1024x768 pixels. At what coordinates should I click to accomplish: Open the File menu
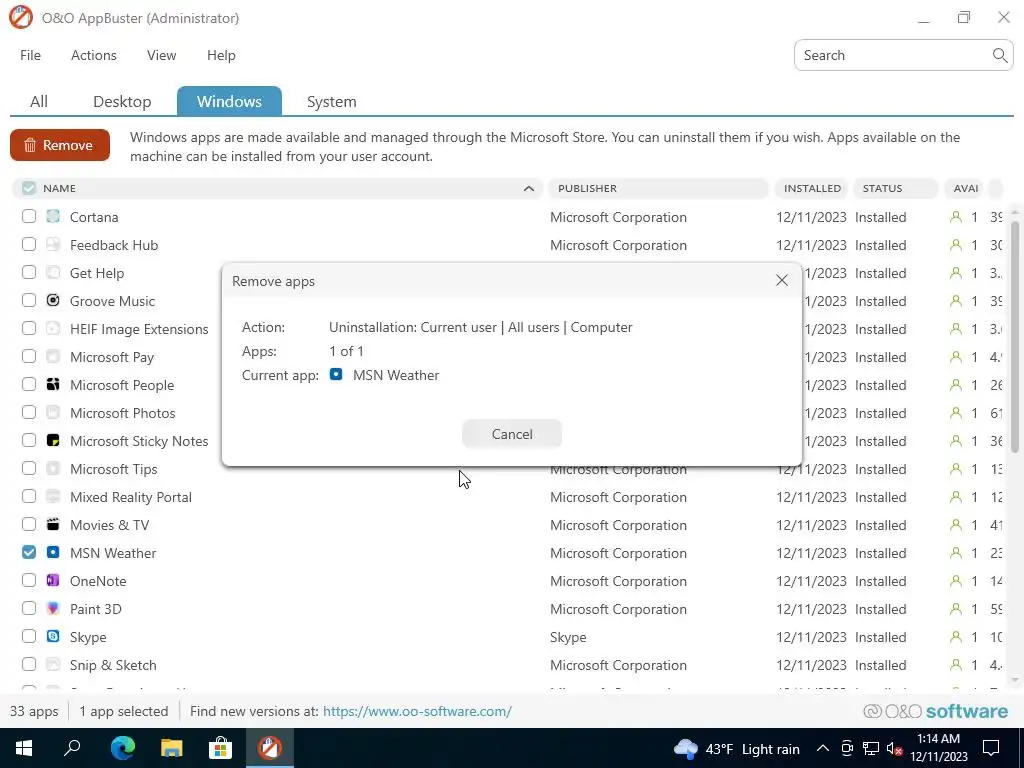tap(30, 56)
